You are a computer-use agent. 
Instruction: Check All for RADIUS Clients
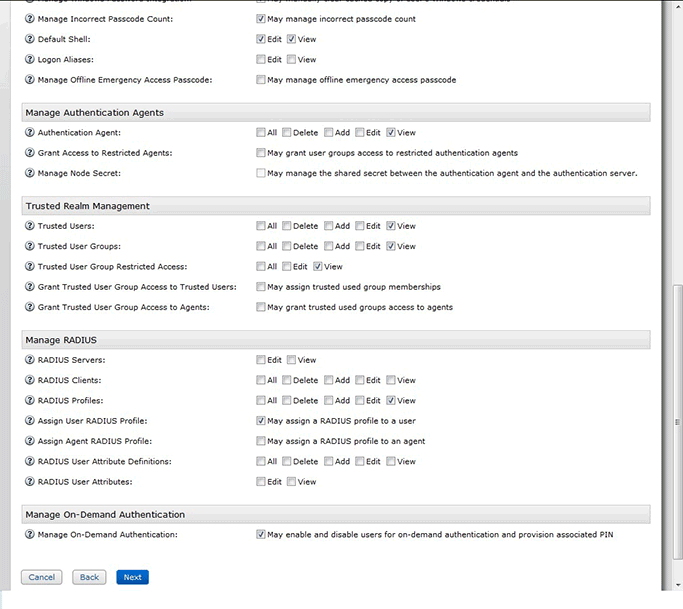tap(261, 380)
